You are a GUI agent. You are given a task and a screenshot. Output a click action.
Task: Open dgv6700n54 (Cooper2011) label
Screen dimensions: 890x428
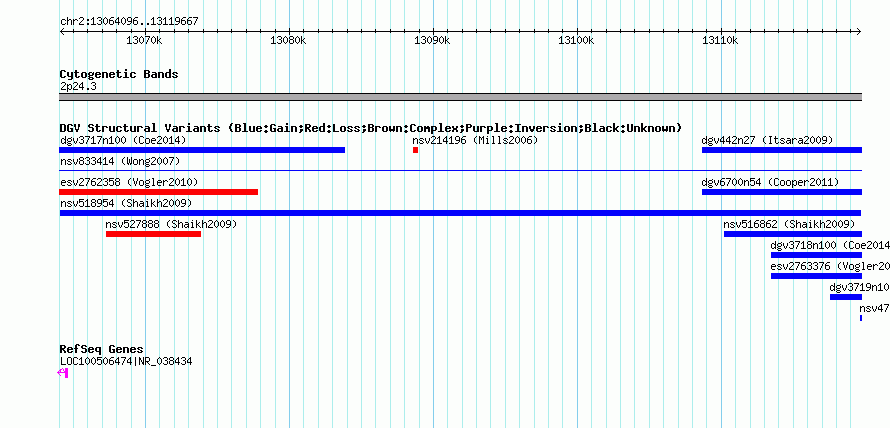[x=770, y=182]
